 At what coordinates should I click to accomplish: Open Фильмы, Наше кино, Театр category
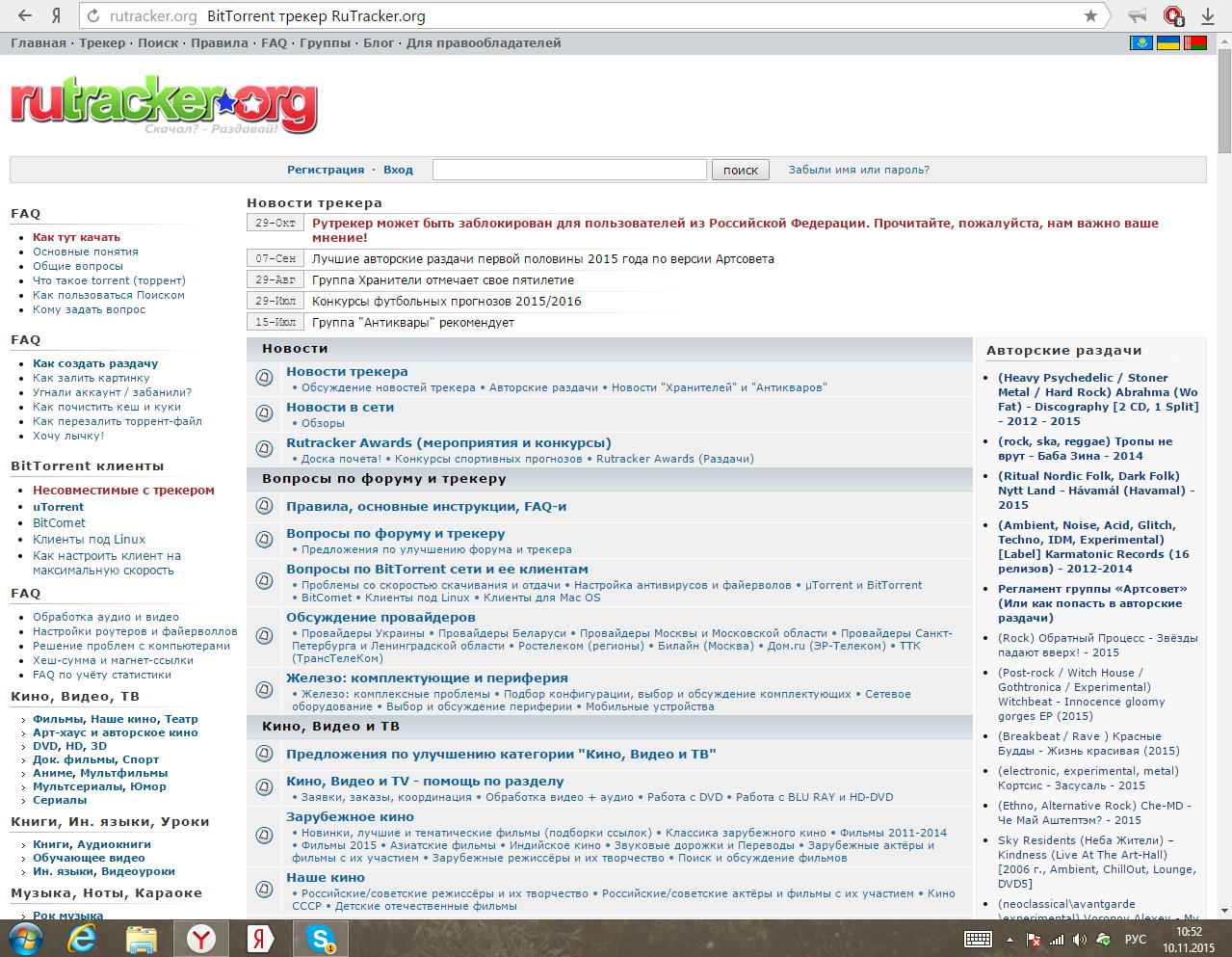pyautogui.click(x=116, y=719)
